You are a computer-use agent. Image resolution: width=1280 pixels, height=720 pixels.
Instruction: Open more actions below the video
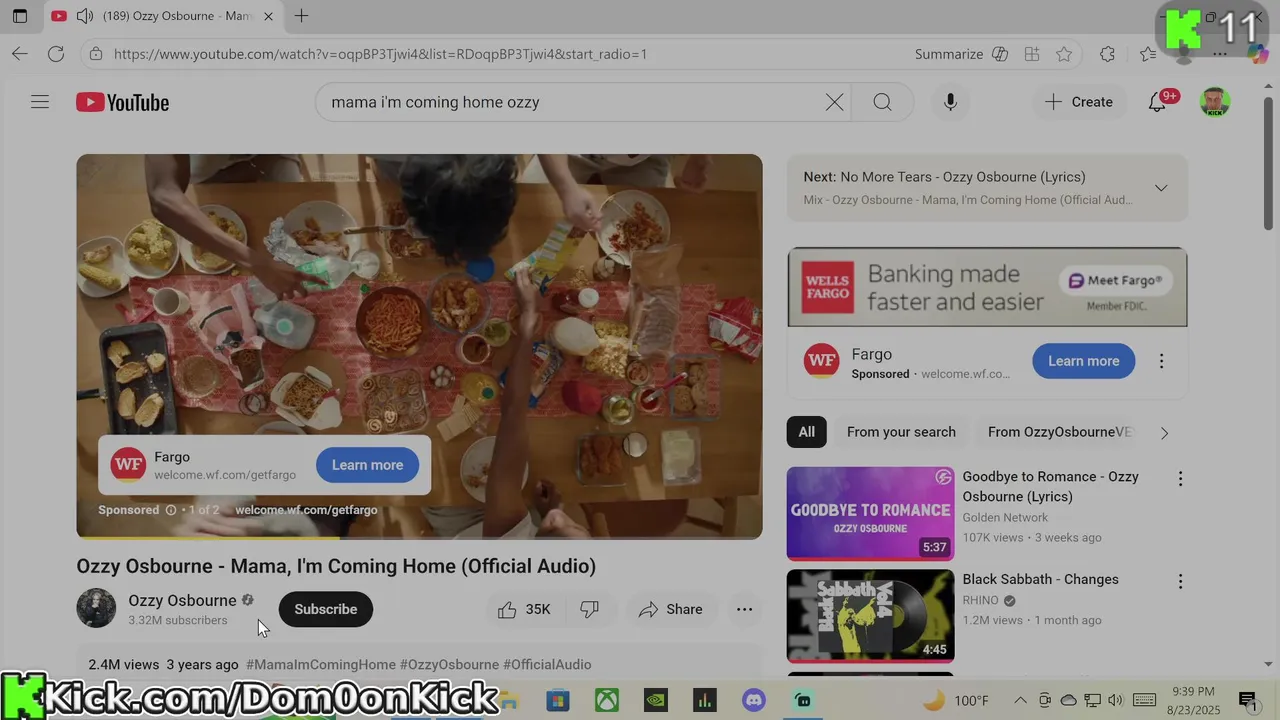click(x=744, y=609)
